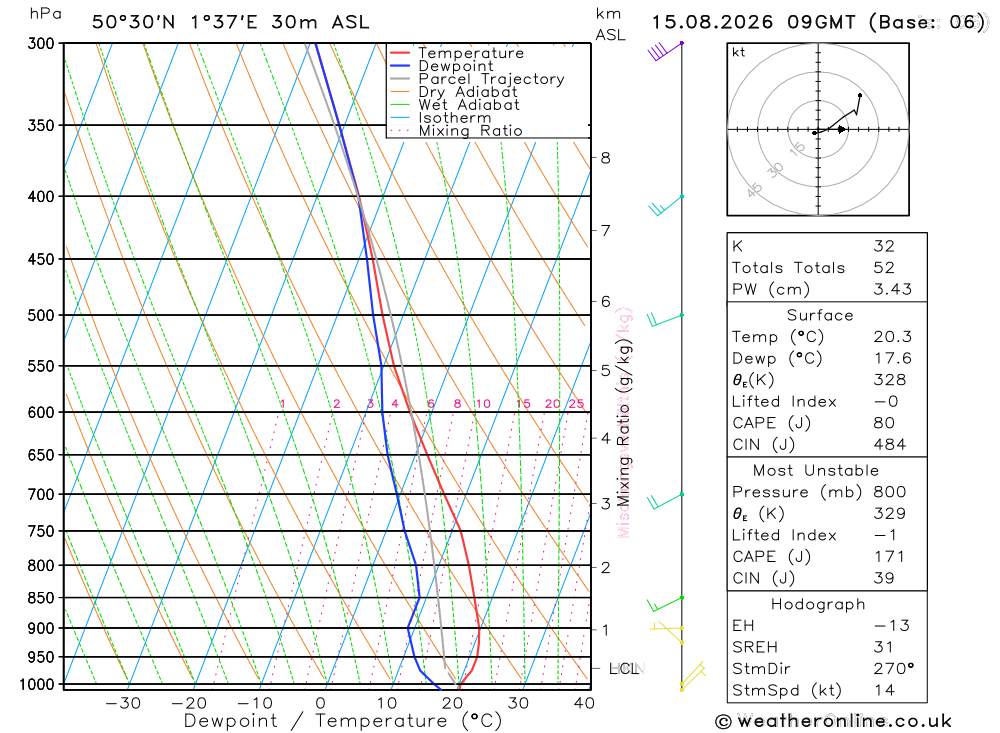Click the EH value -13

(x=892, y=626)
